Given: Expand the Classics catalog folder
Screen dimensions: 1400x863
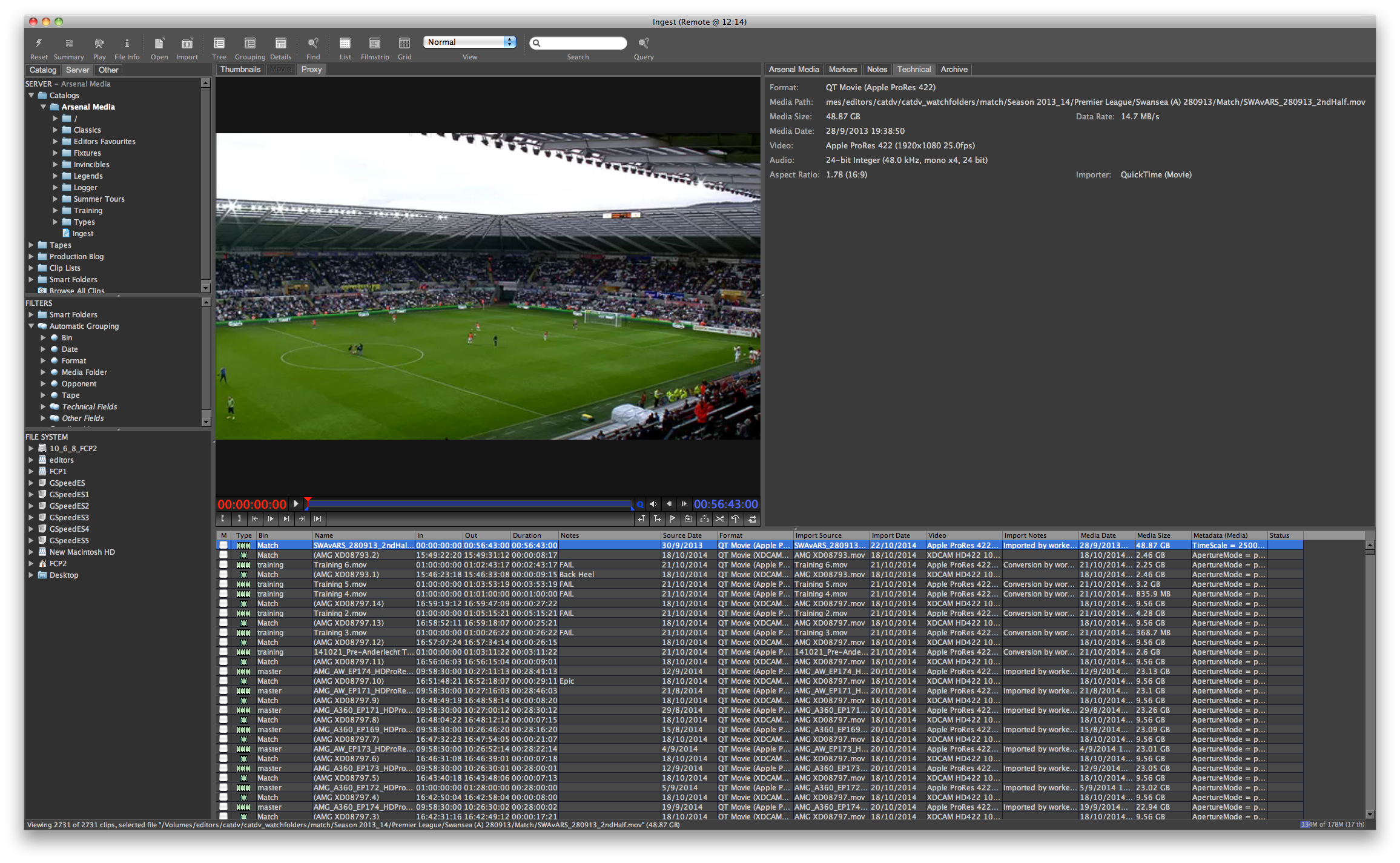Looking at the screenshot, I should (55, 130).
